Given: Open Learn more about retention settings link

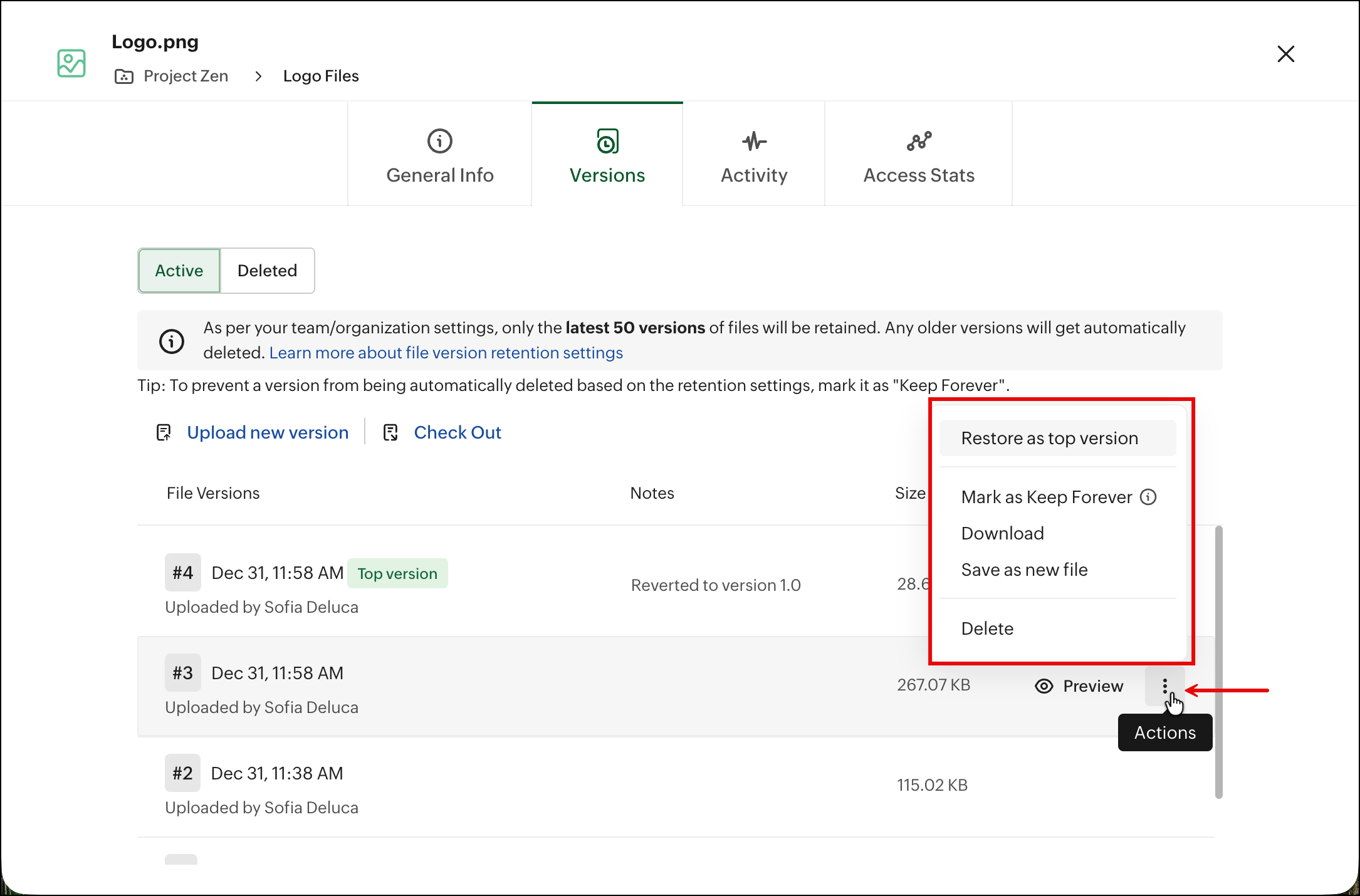Looking at the screenshot, I should 446,353.
